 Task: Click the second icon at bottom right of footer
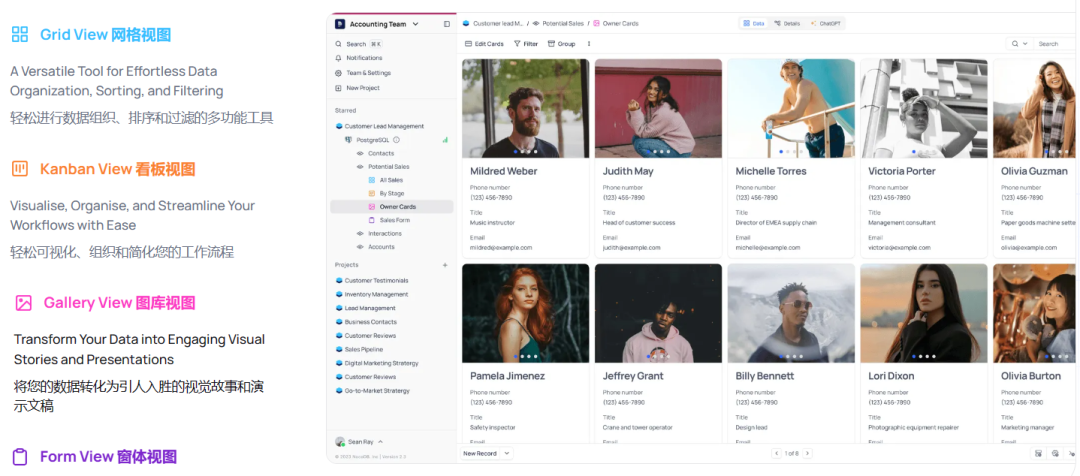click(x=1055, y=453)
